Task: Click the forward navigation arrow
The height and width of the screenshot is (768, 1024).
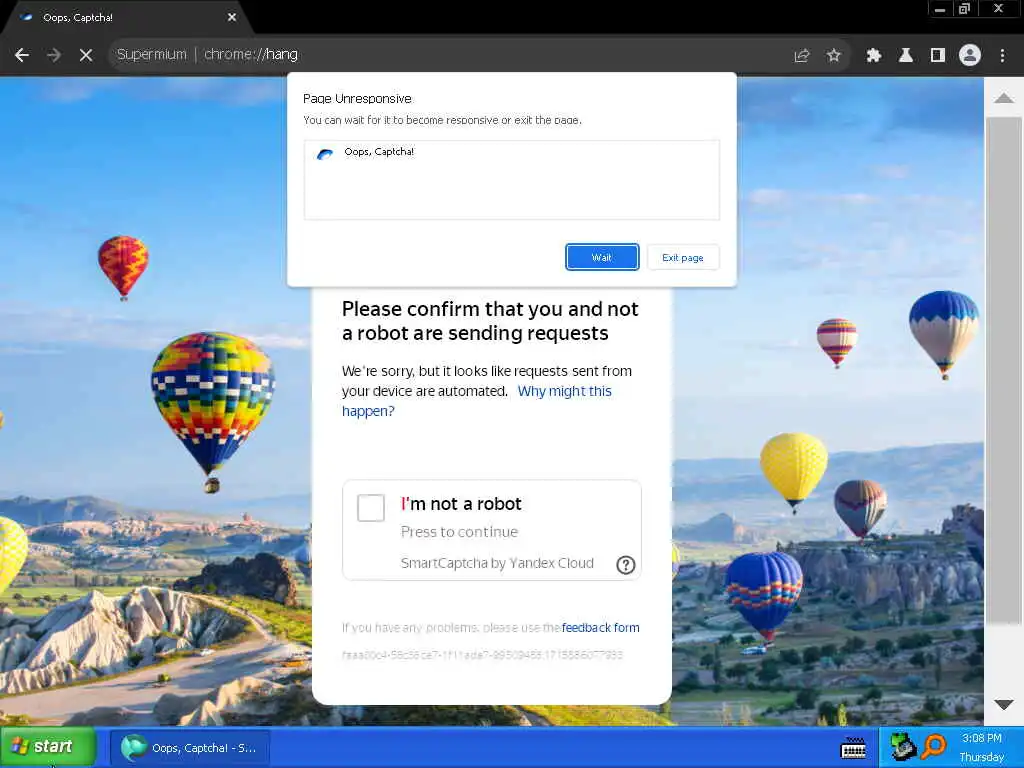Action: tap(54, 55)
